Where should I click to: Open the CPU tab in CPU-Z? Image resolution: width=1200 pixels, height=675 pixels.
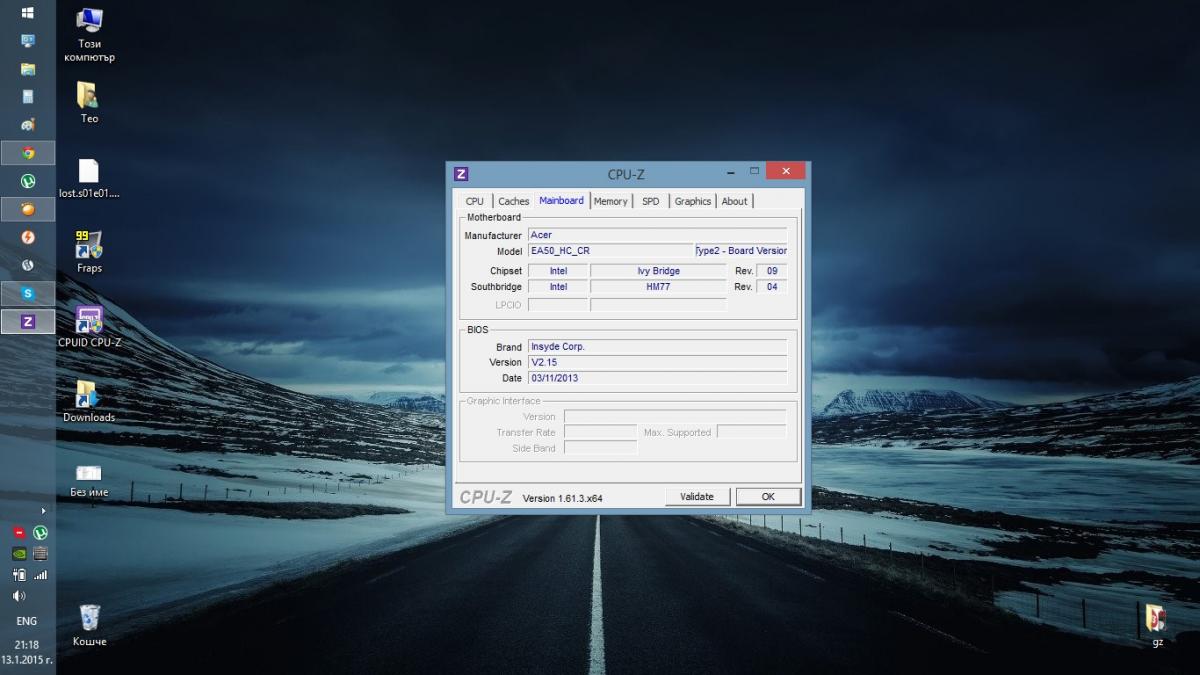tap(474, 201)
